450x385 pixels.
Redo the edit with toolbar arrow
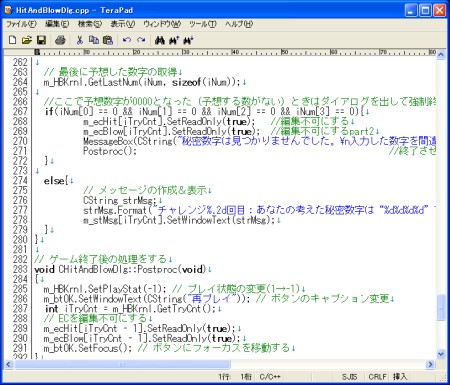141,40
